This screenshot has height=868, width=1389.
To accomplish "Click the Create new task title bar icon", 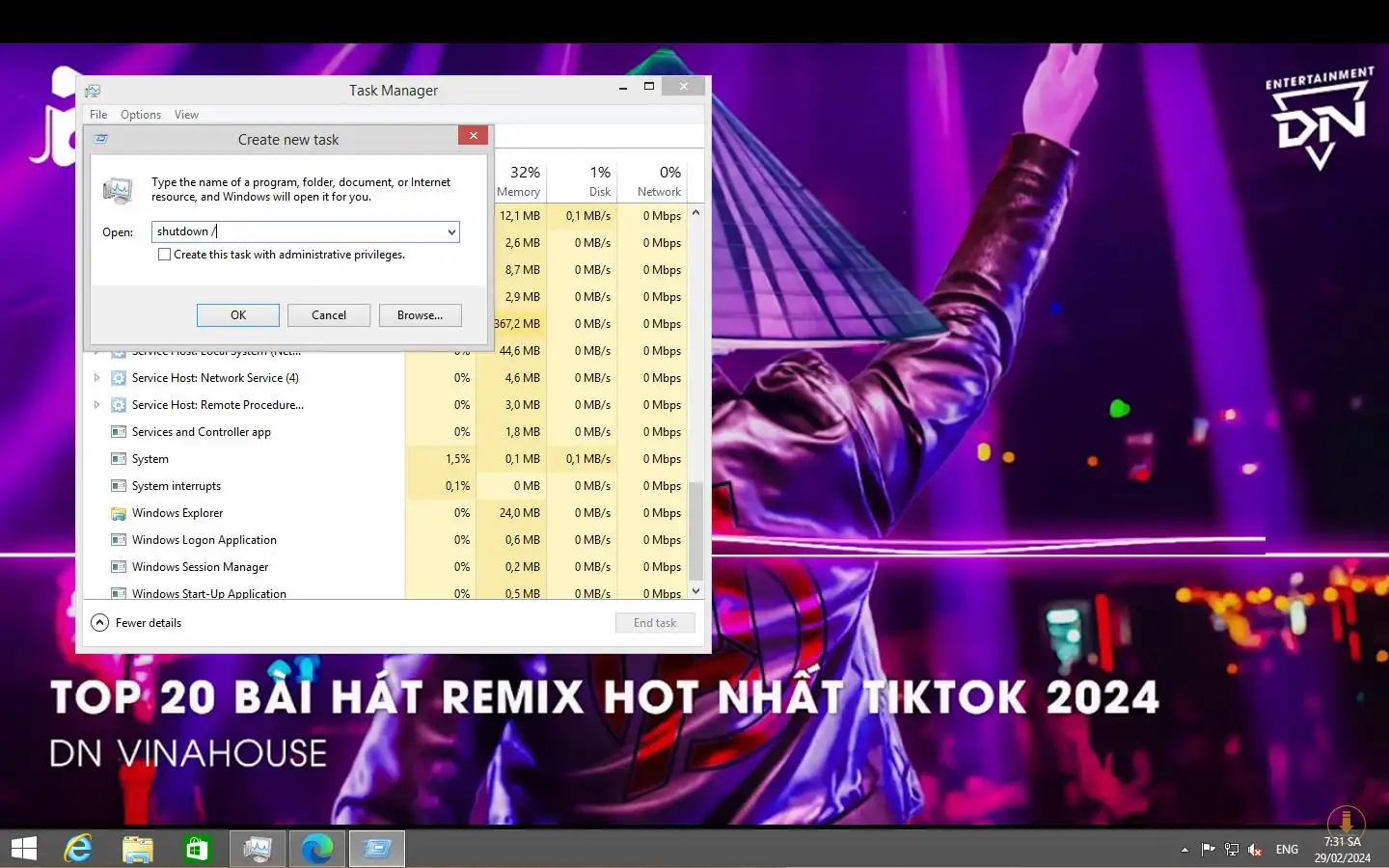I will 101,139.
